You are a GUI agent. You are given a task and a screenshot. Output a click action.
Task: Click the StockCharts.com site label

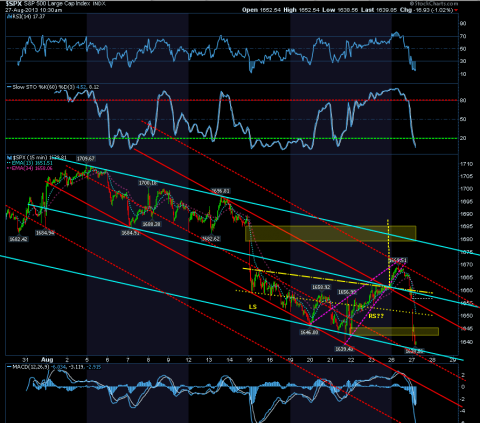coord(434,3)
